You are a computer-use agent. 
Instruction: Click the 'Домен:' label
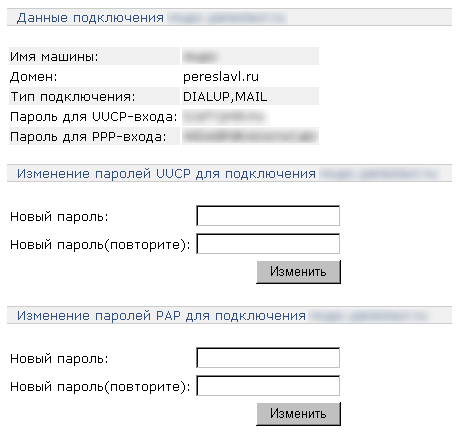(x=34, y=77)
